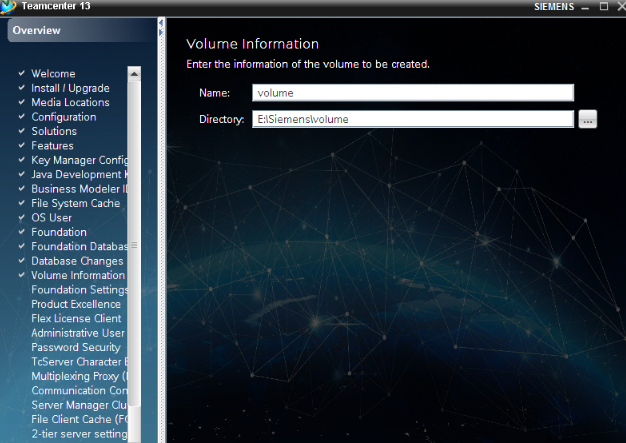
Task: Open the OS User step
Action: click(51, 218)
